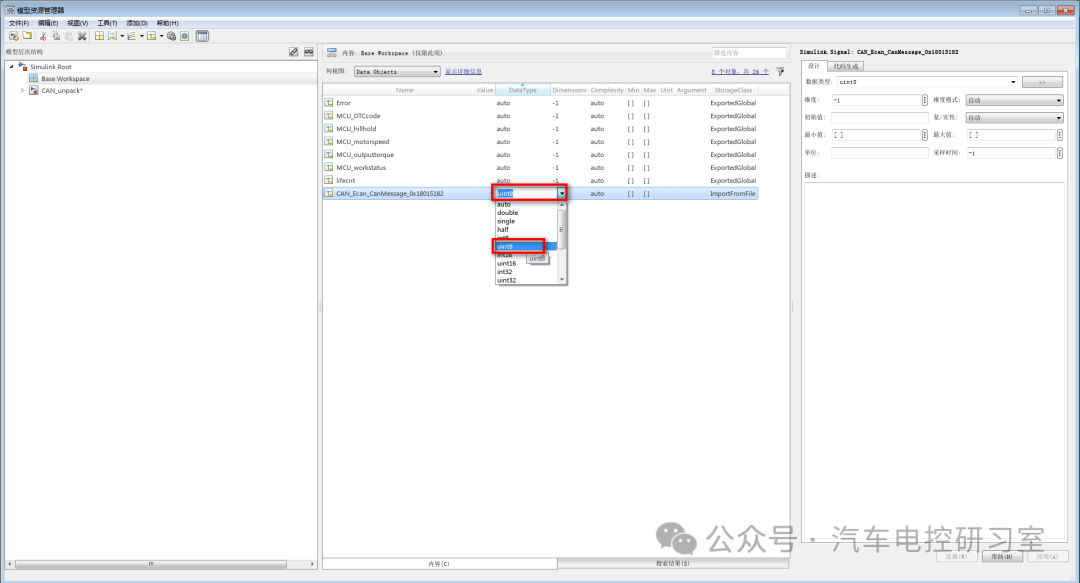Click the >> button beside data type

1042,82
